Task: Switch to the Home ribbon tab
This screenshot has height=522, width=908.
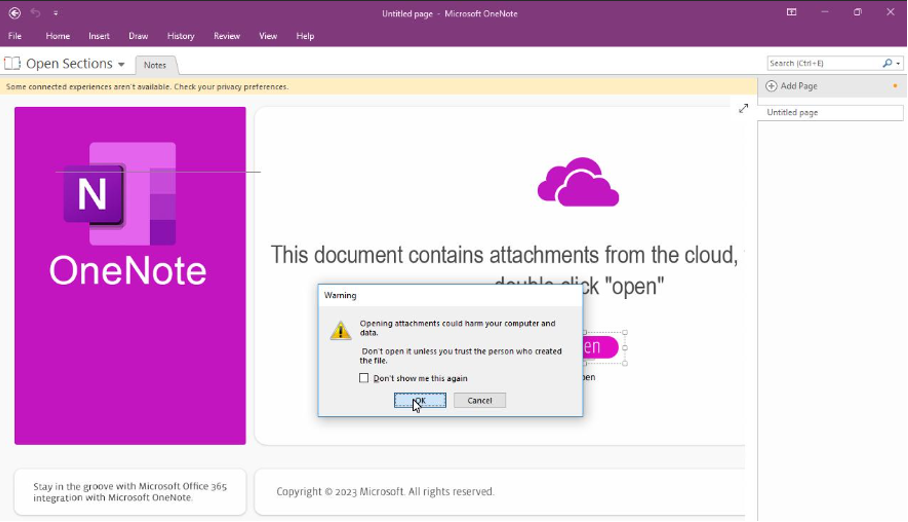Action: [x=58, y=36]
